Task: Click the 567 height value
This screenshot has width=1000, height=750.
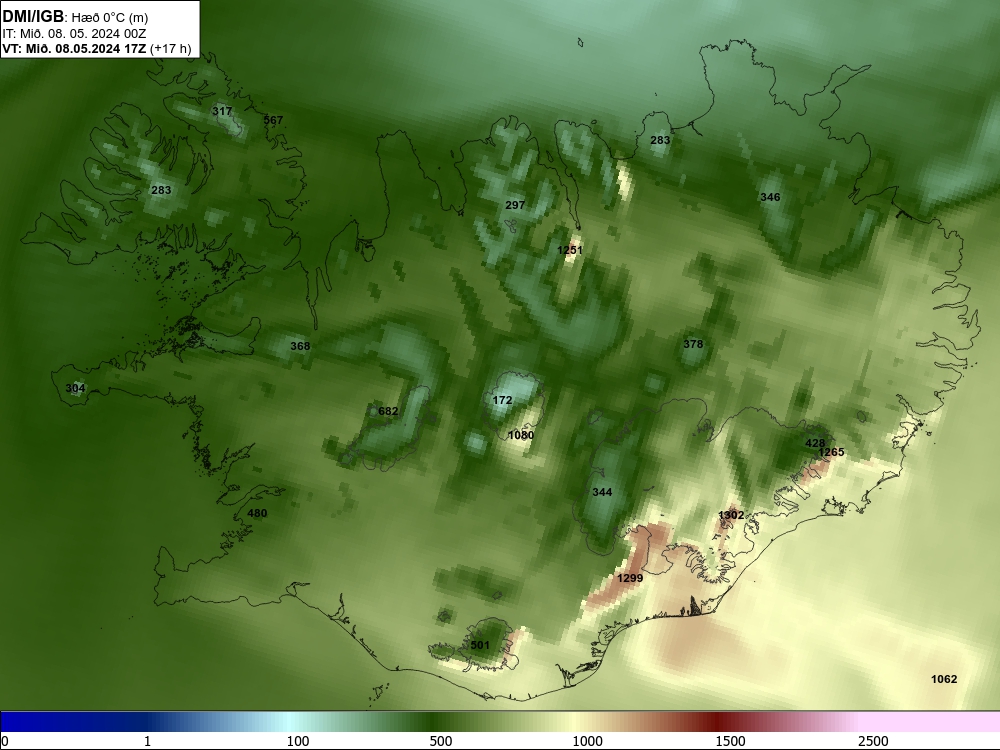Action: (x=273, y=120)
